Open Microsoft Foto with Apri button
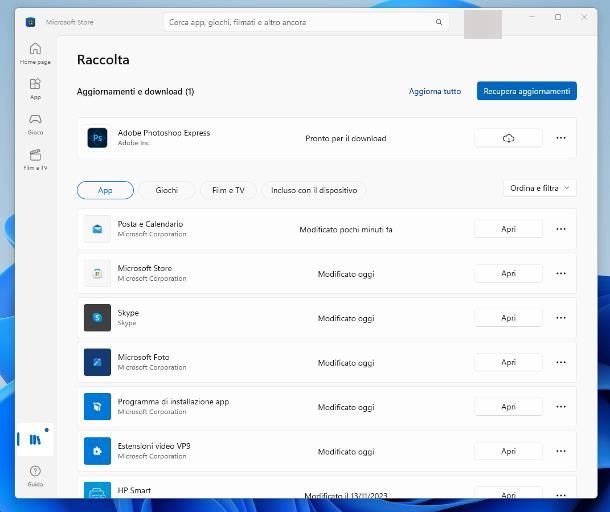The image size is (610, 512). pyautogui.click(x=508, y=363)
